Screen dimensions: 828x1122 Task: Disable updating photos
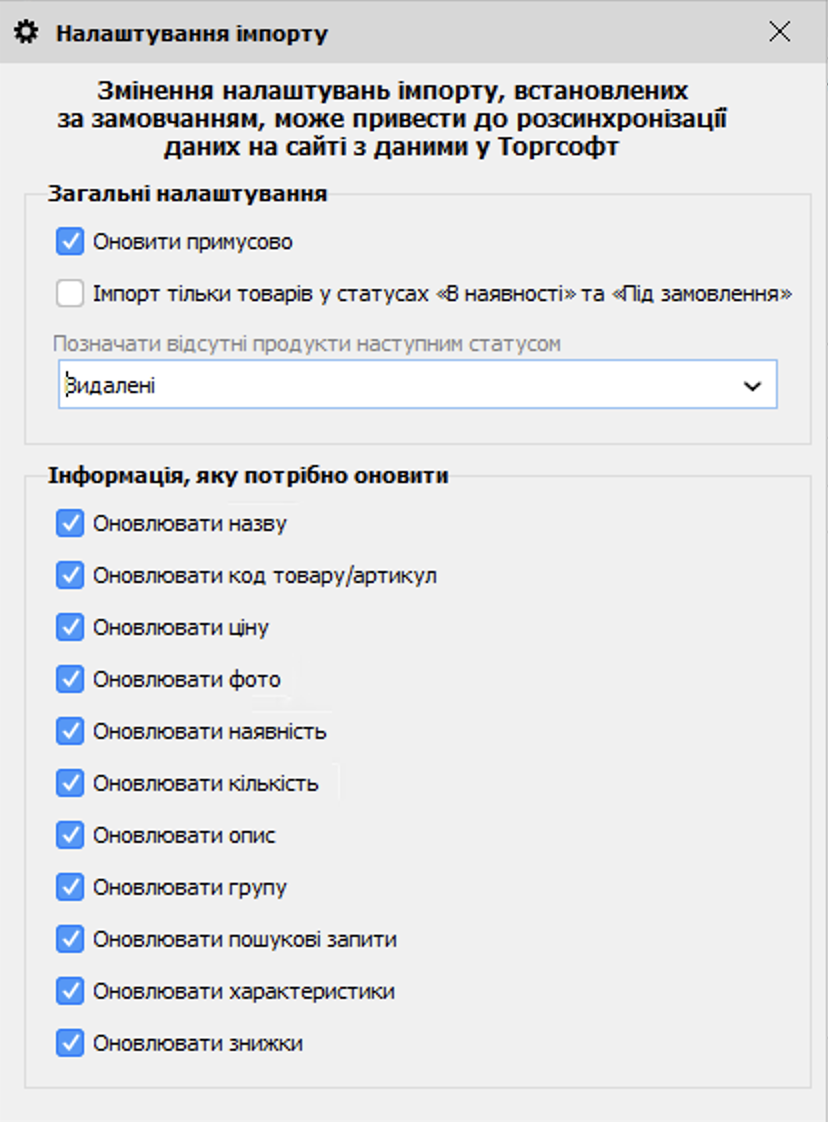[69, 679]
